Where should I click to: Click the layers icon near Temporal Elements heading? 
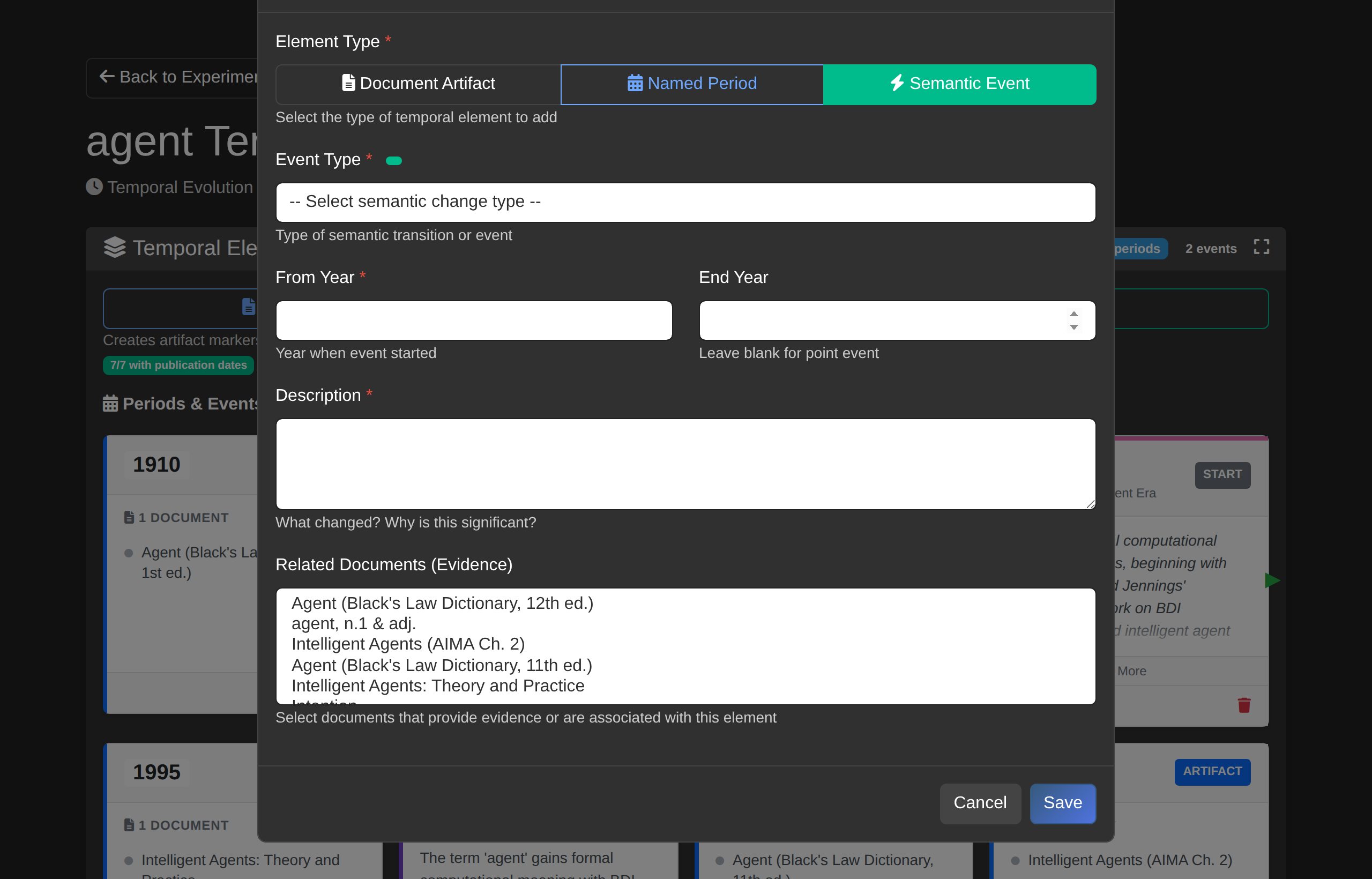pos(114,248)
